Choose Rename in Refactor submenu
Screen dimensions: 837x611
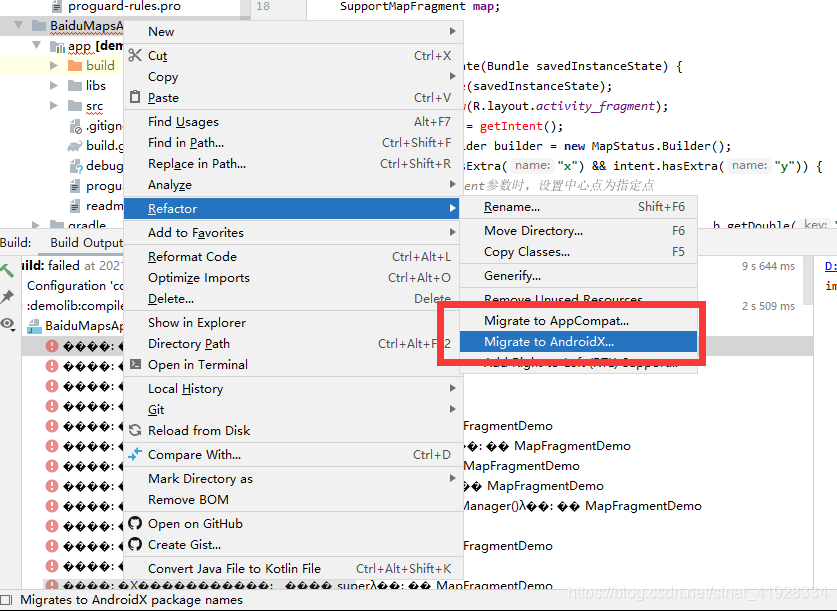[579, 207]
